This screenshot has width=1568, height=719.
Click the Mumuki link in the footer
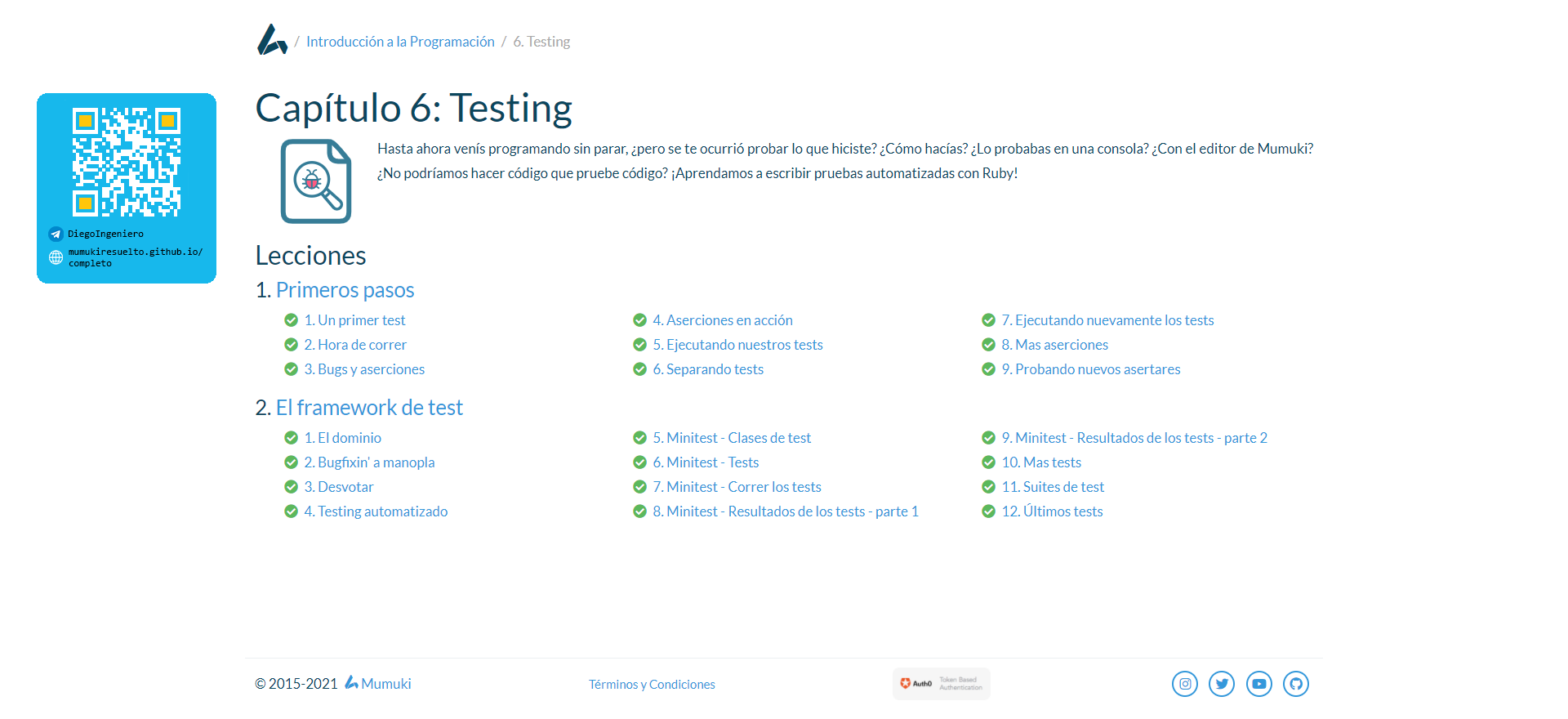[378, 684]
